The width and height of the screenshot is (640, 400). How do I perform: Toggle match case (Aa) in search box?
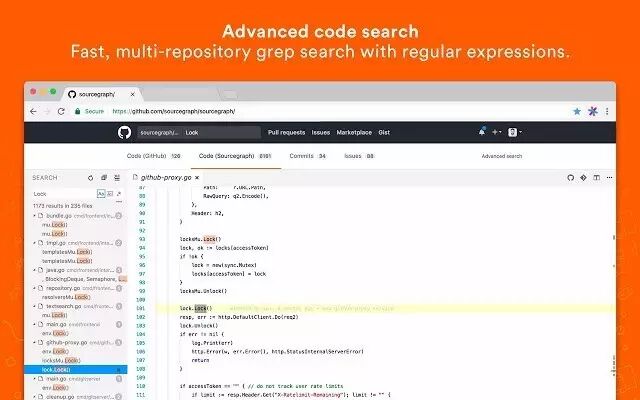point(101,193)
